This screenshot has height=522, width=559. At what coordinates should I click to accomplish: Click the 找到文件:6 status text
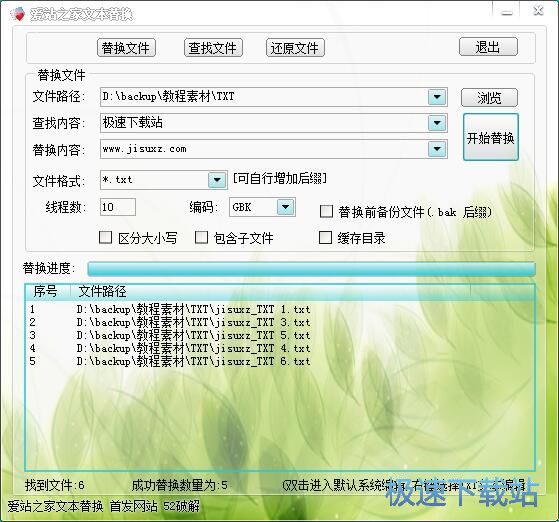(x=55, y=485)
